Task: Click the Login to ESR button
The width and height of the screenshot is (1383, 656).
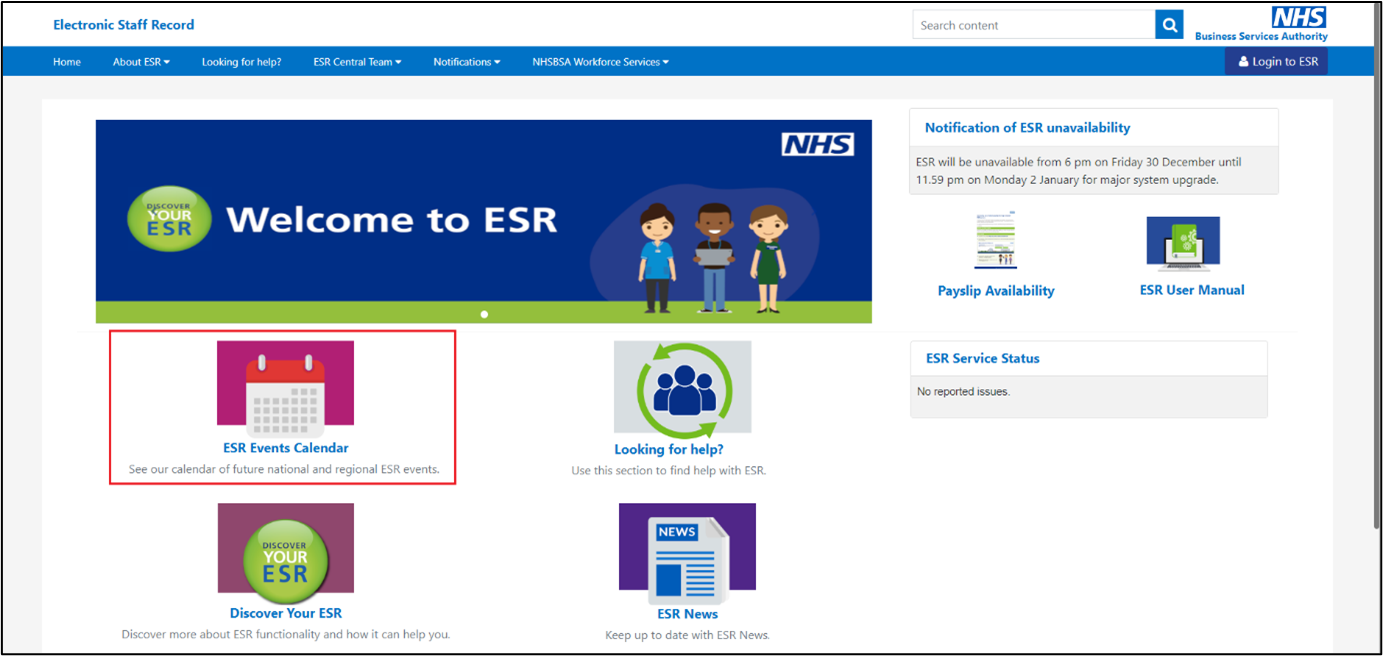Action: (1277, 61)
